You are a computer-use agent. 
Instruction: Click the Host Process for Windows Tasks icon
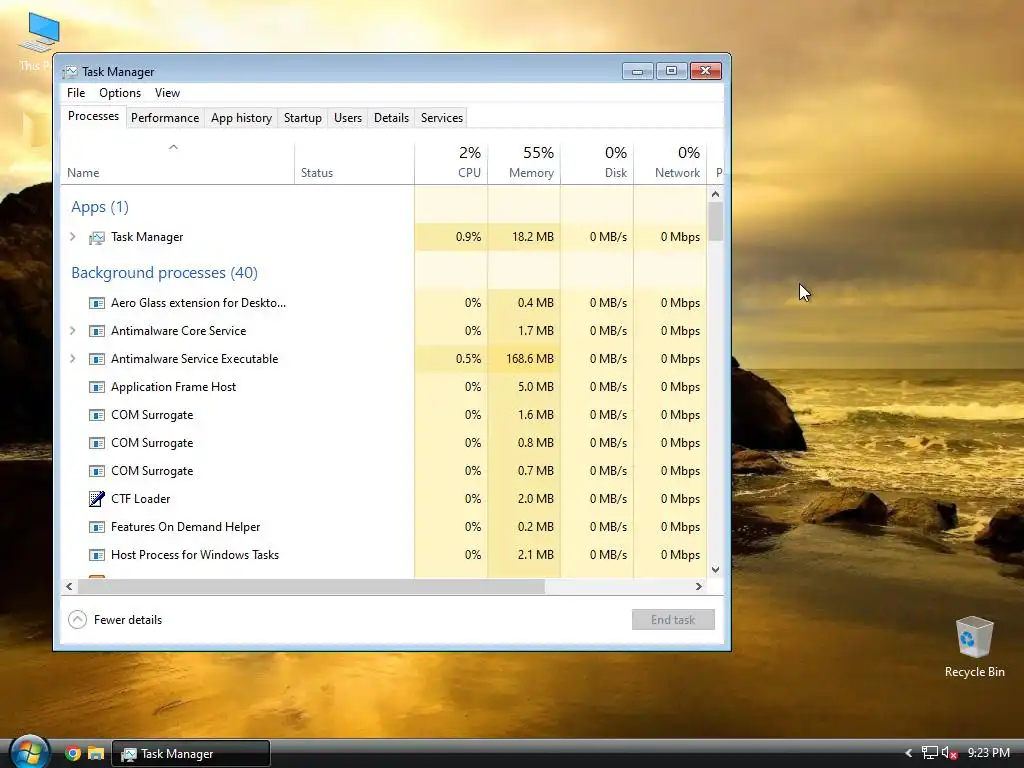pos(97,555)
